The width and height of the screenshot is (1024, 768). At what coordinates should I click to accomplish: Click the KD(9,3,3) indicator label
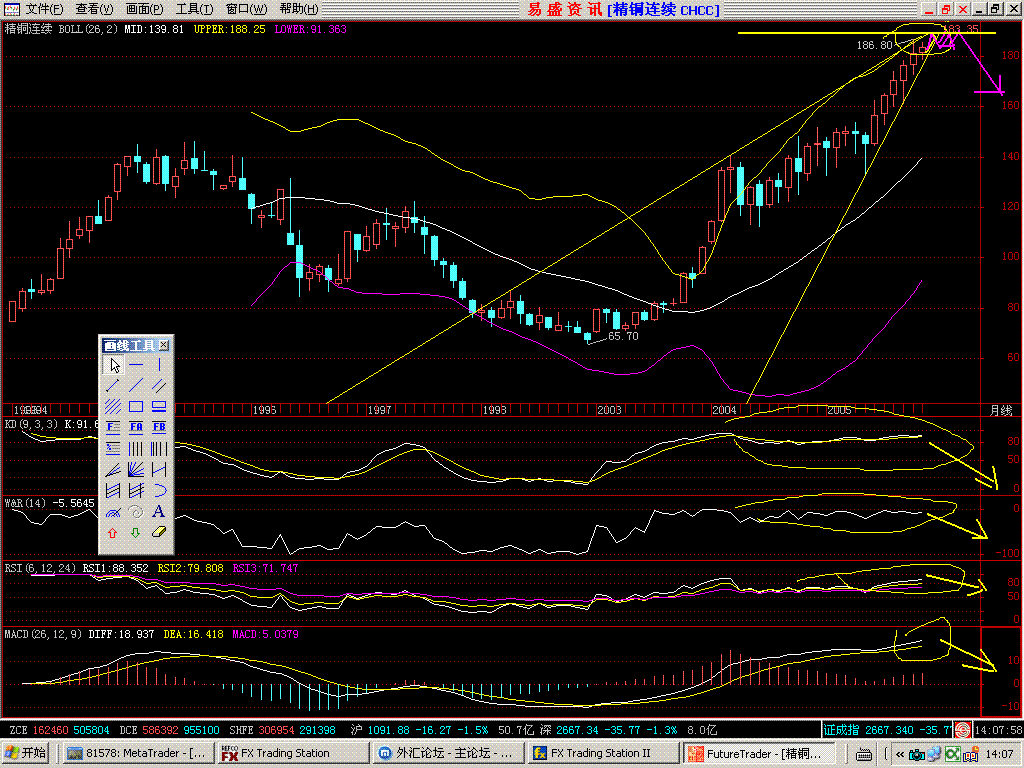pos(31,424)
